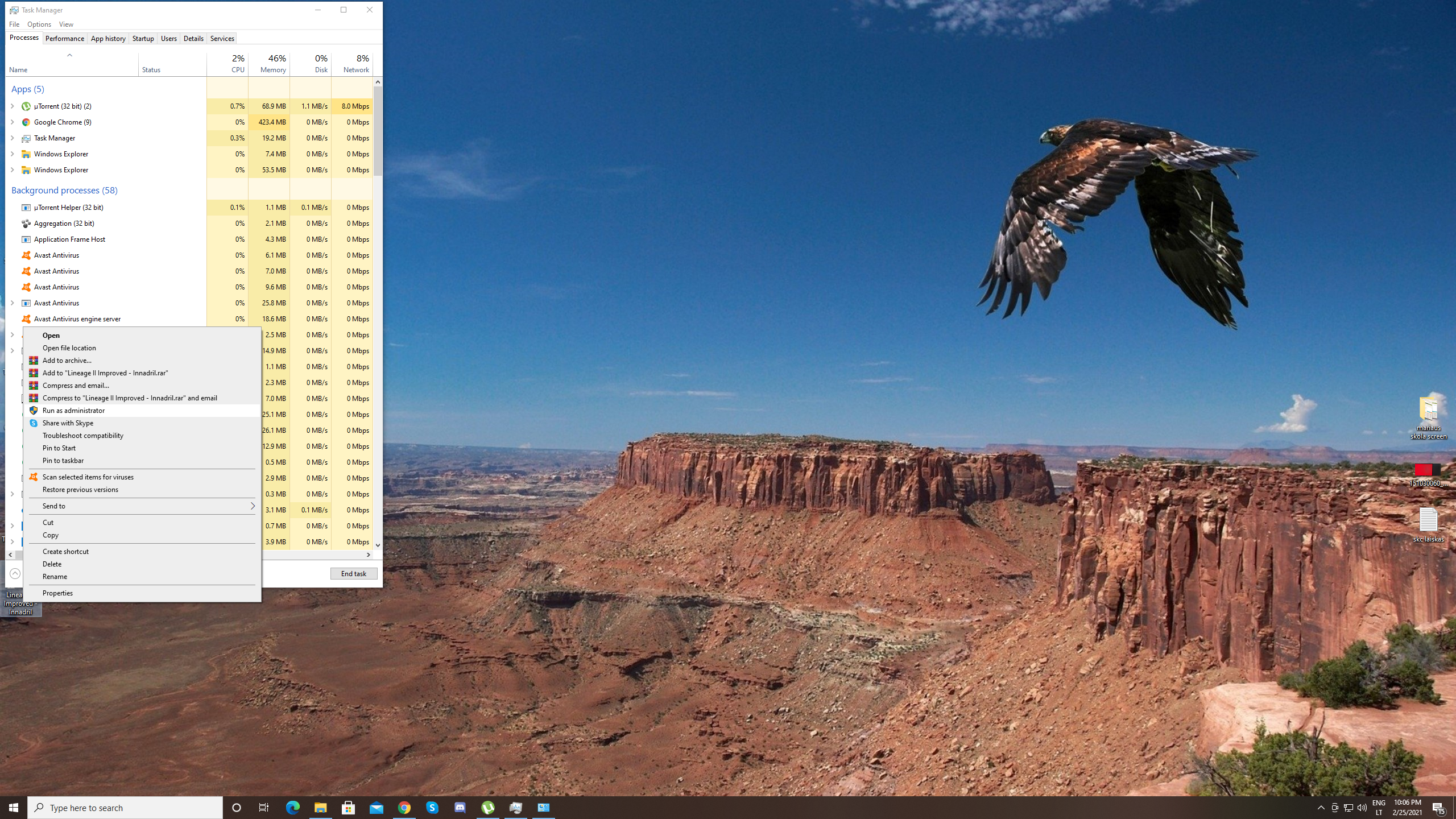Screen dimensions: 1456x819
Task: Open Discord from the taskbar
Action: 460,808
